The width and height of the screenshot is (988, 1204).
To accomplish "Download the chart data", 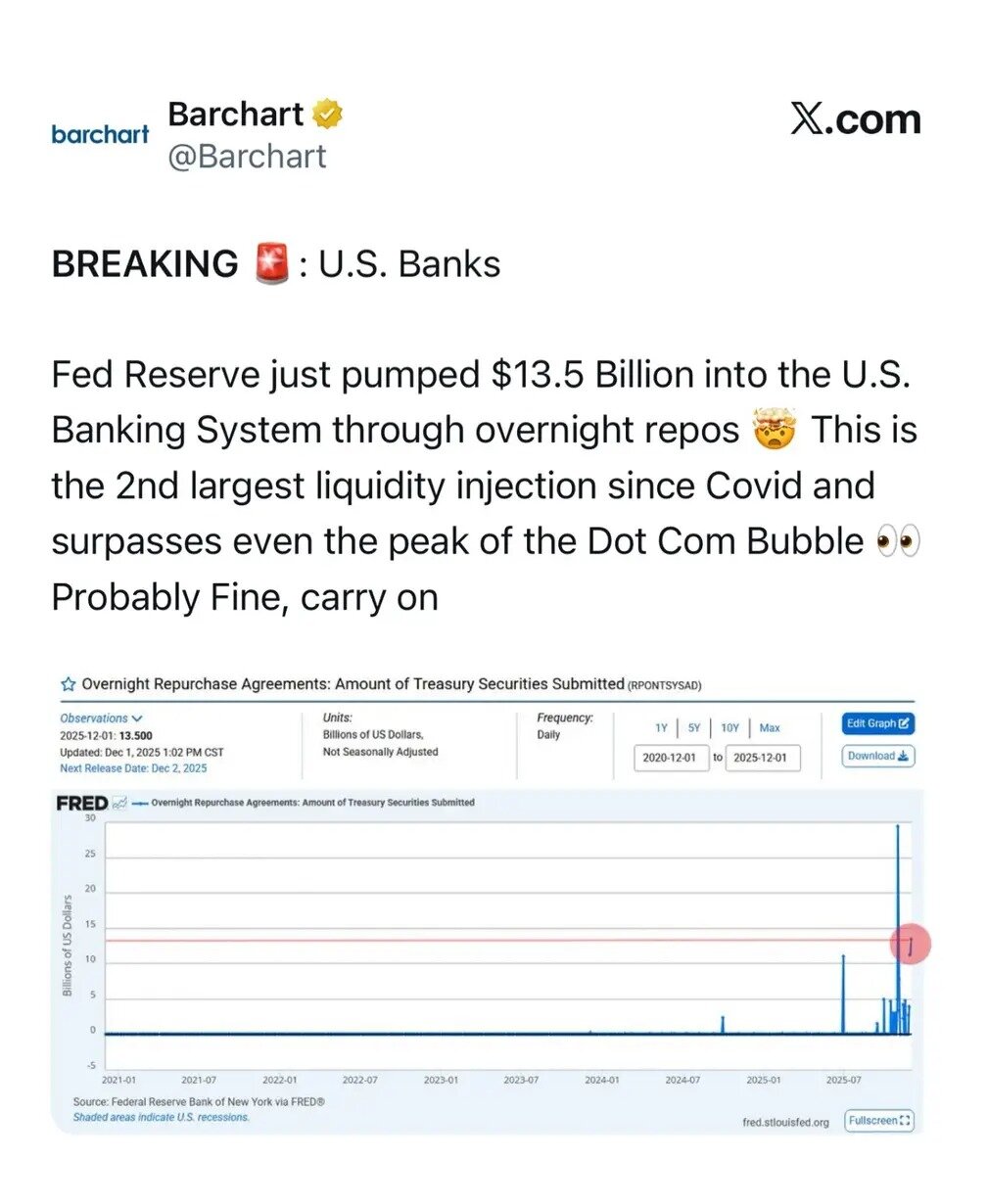I will tap(877, 756).
